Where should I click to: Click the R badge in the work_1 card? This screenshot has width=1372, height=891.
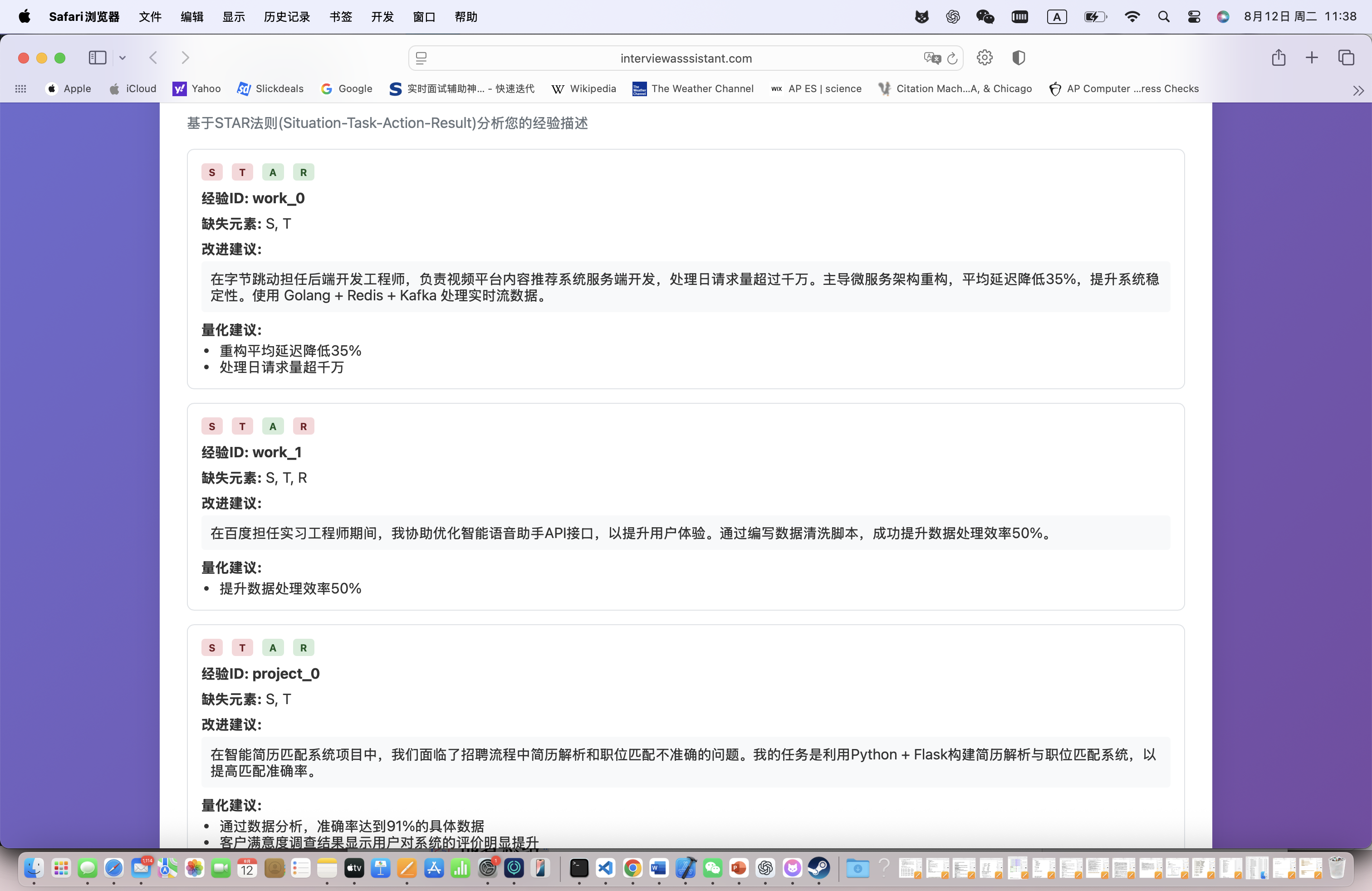[303, 426]
